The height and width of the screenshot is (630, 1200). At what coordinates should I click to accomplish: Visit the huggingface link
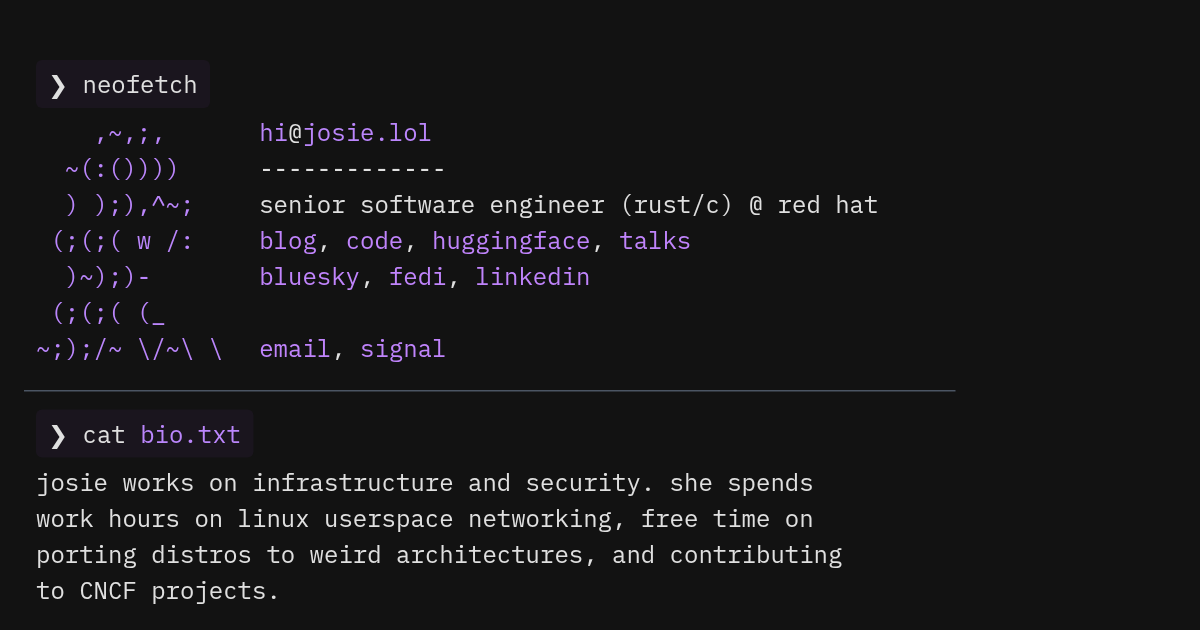(511, 242)
